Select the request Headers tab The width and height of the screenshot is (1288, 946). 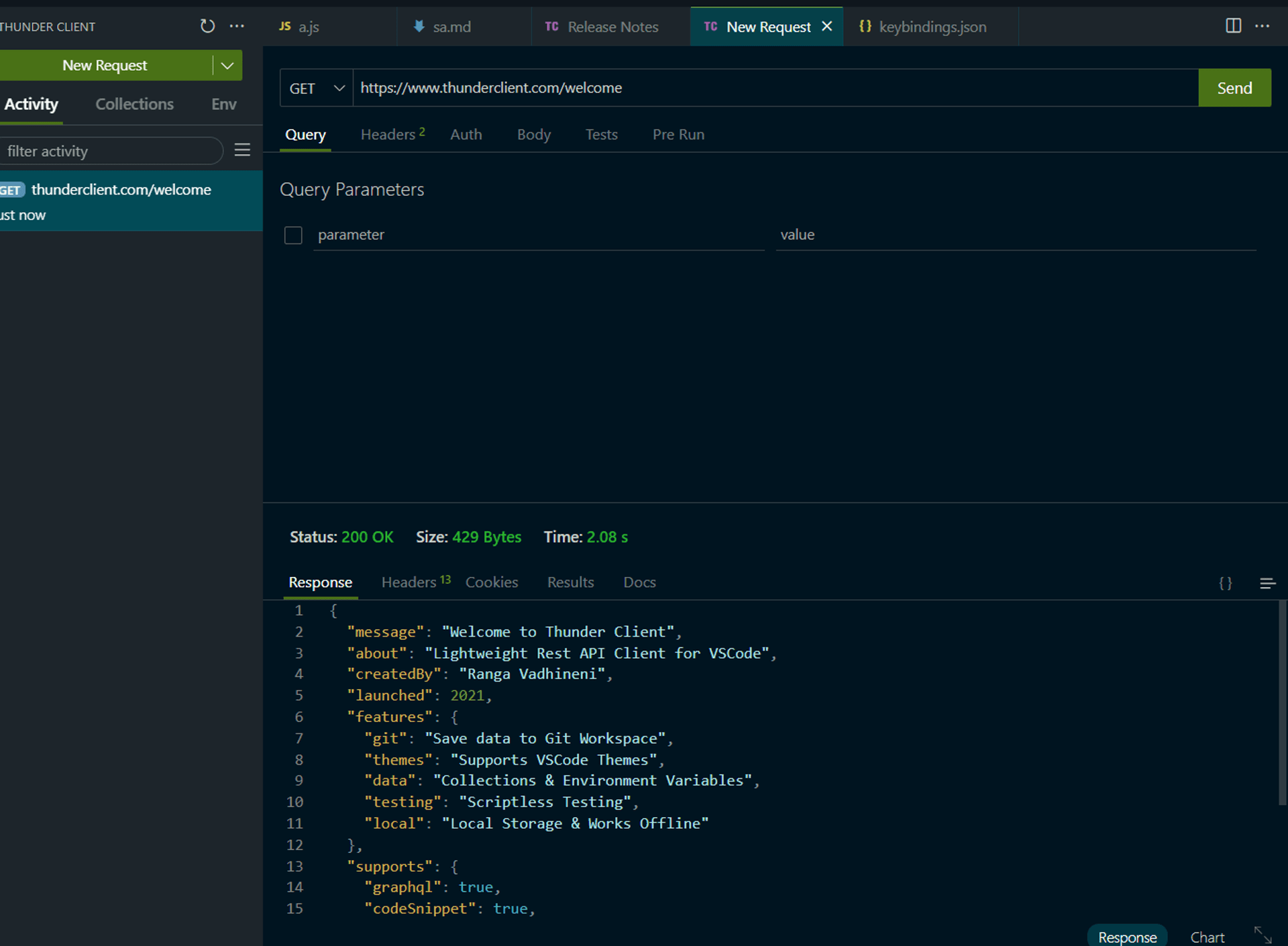click(x=392, y=135)
